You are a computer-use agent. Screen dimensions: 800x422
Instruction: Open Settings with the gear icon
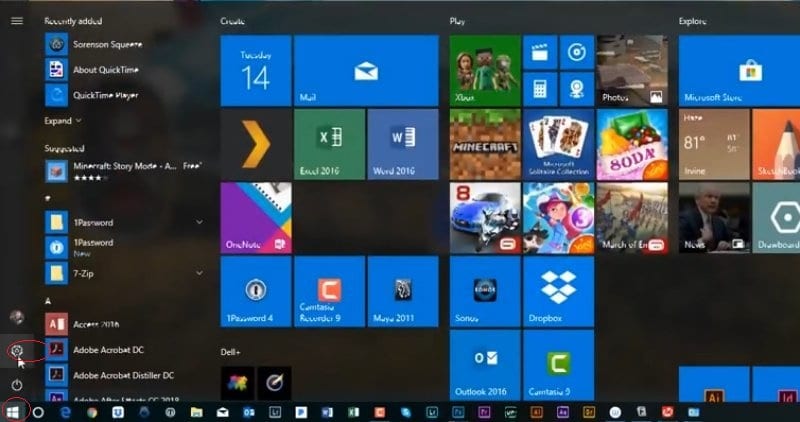coord(17,351)
